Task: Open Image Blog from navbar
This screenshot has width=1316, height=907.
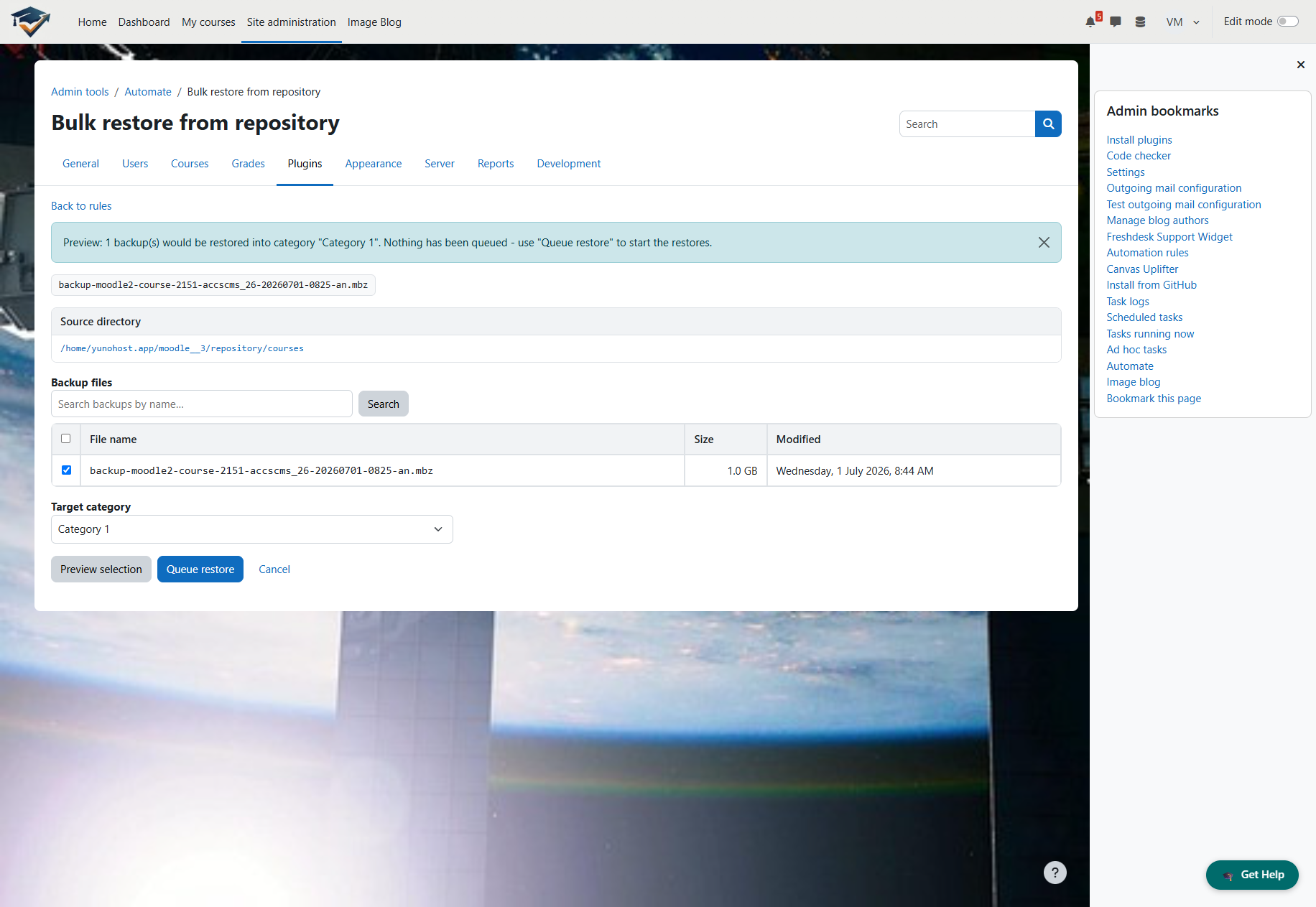Action: (x=374, y=22)
